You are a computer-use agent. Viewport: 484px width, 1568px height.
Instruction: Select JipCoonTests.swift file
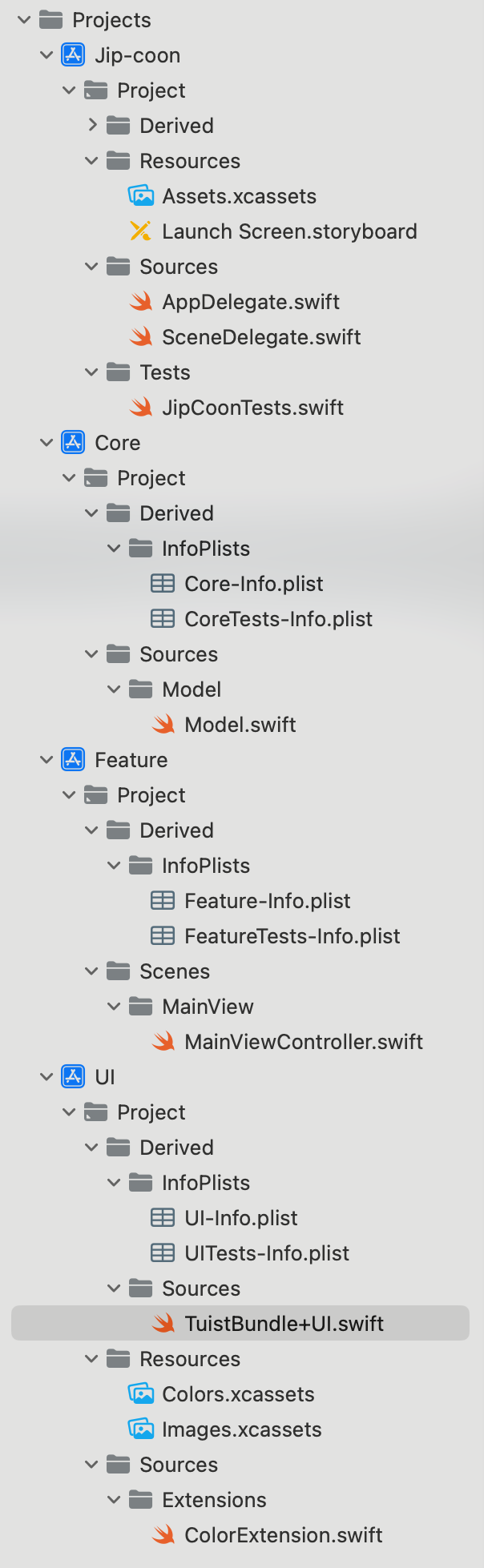click(x=252, y=408)
